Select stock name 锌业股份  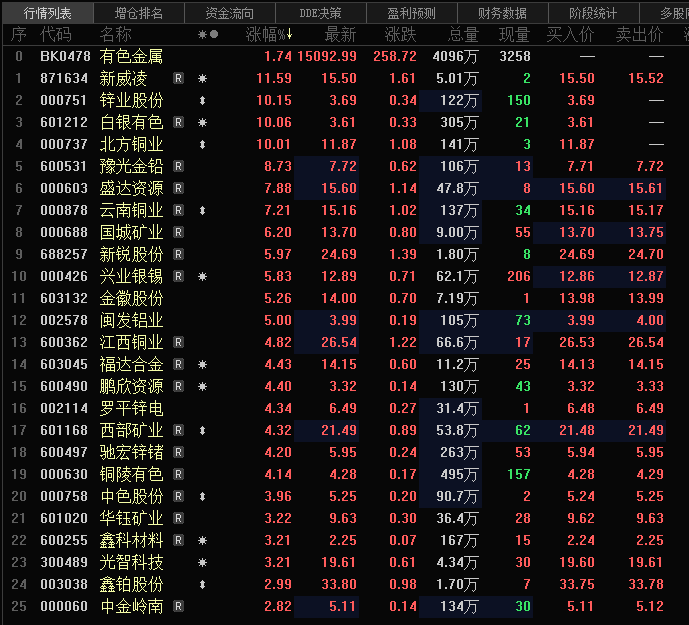pos(131,100)
